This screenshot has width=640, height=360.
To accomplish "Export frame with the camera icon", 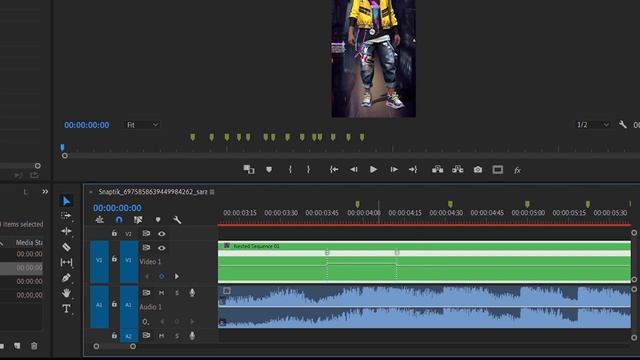I will [x=478, y=169].
